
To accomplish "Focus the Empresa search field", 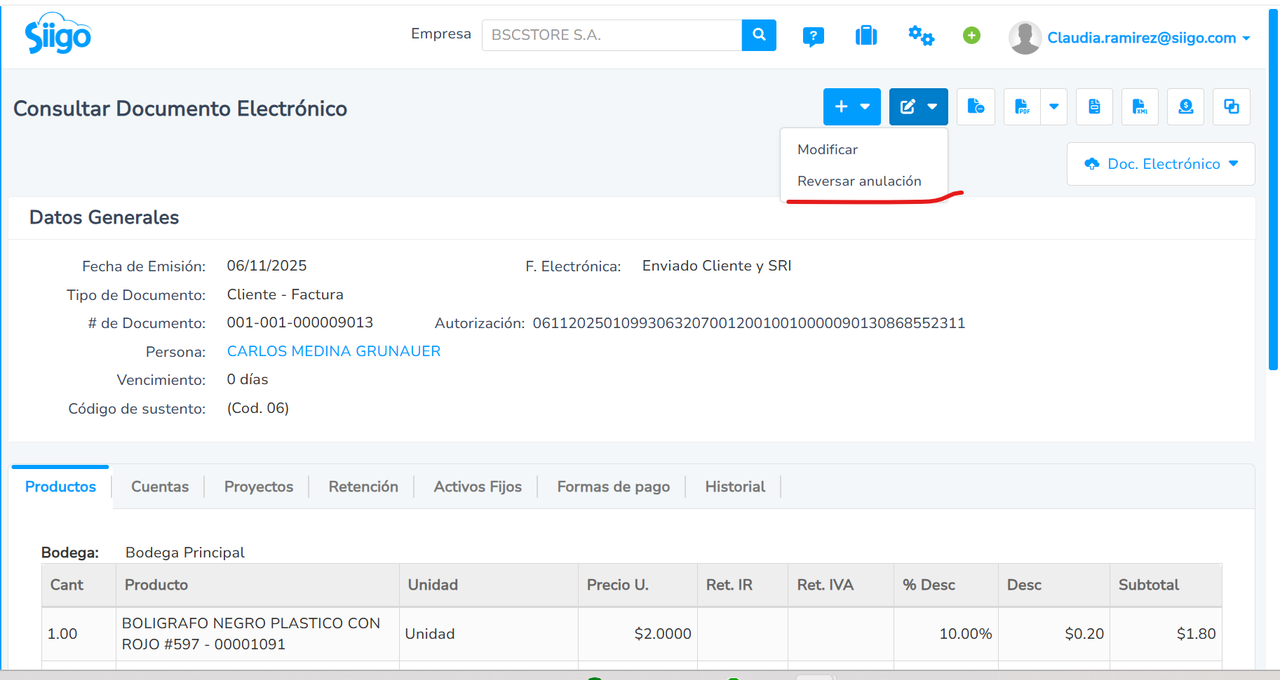I will (612, 35).
